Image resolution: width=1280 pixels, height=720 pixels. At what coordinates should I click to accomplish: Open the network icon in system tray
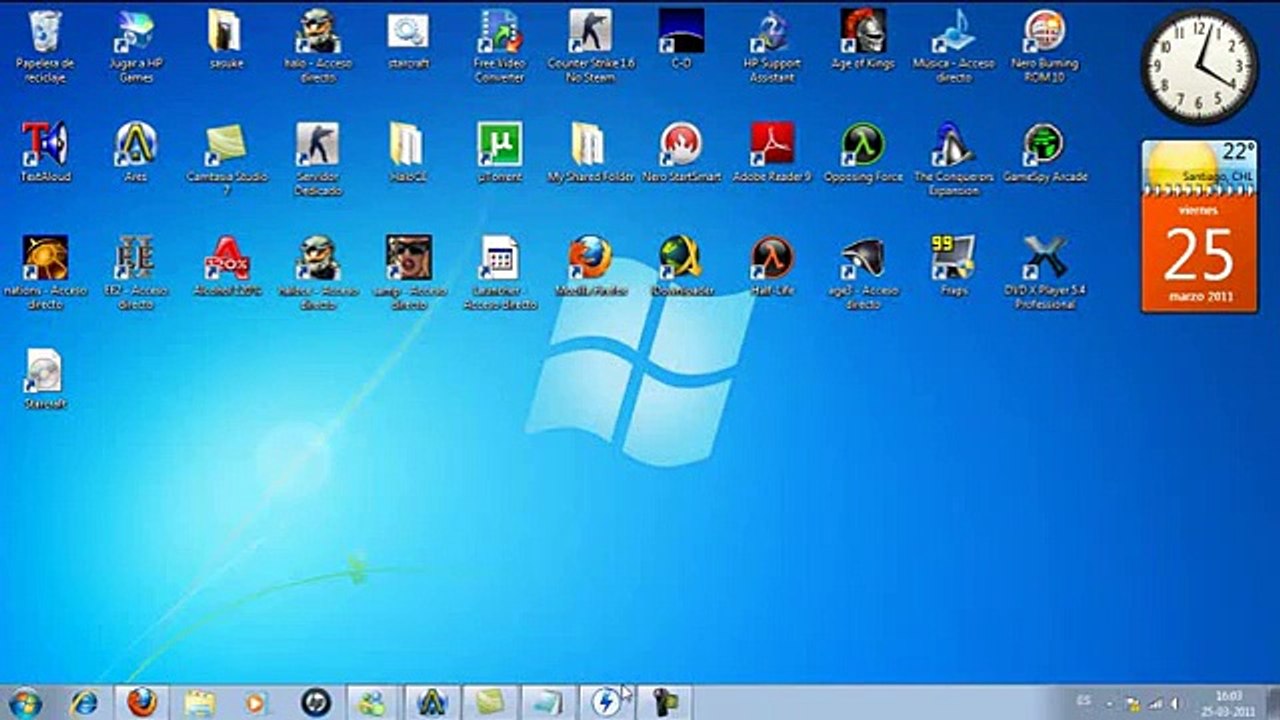click(x=1157, y=703)
